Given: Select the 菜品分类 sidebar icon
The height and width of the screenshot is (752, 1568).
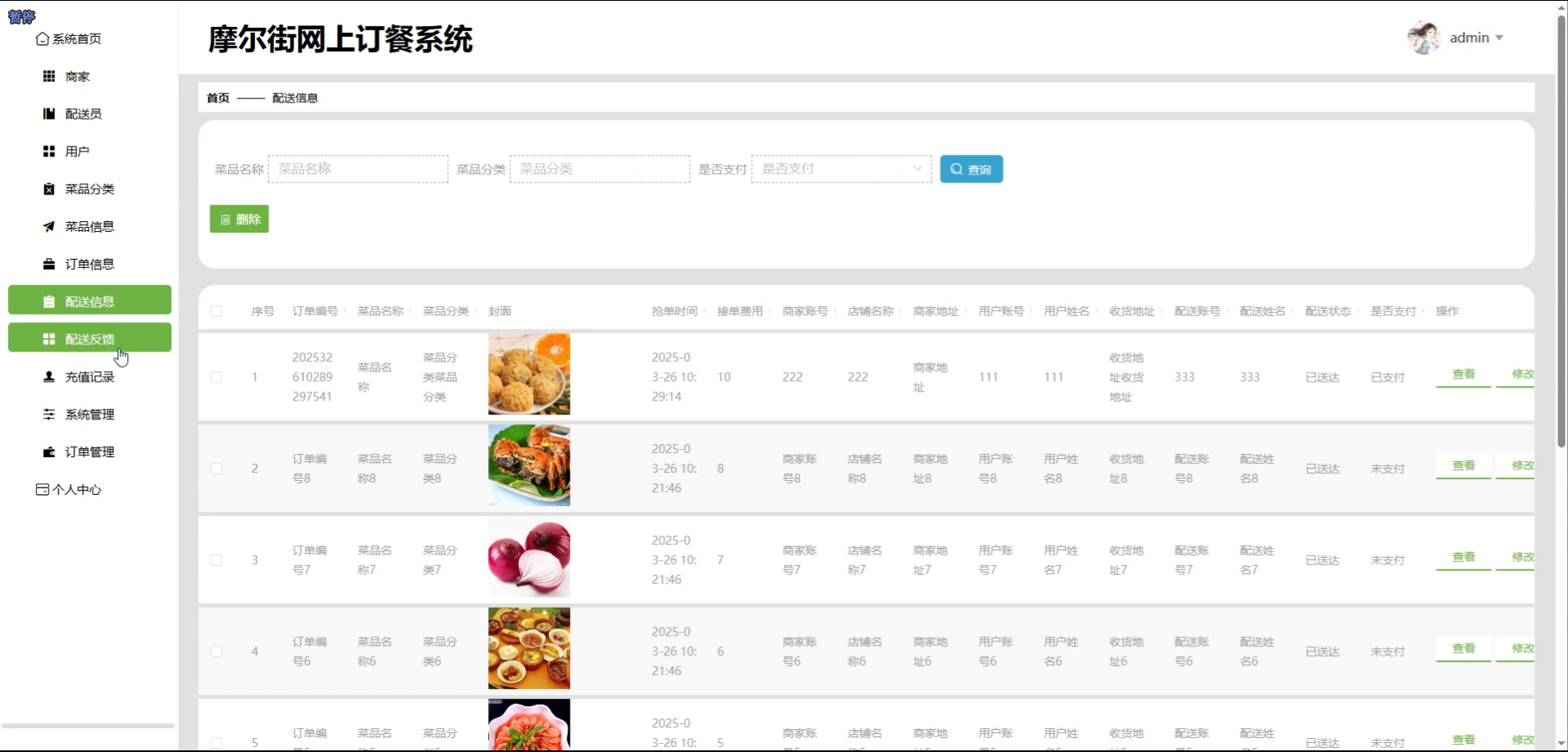Looking at the screenshot, I should click(48, 188).
